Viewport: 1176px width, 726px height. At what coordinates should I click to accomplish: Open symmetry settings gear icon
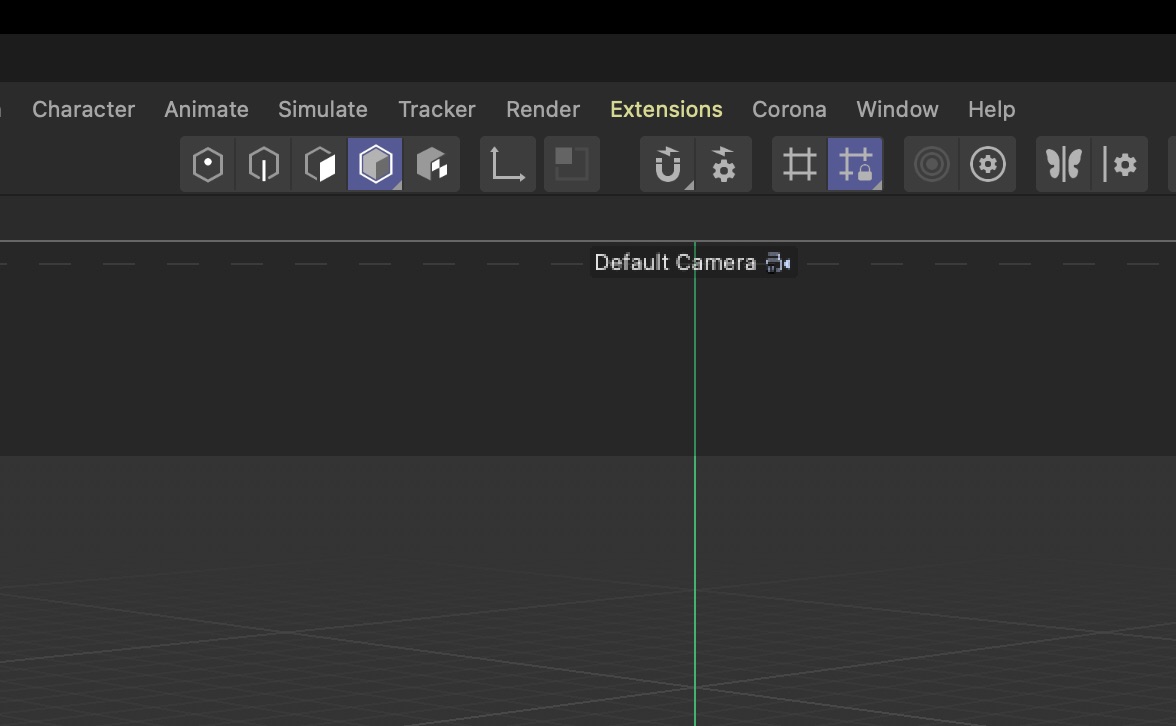(1120, 164)
